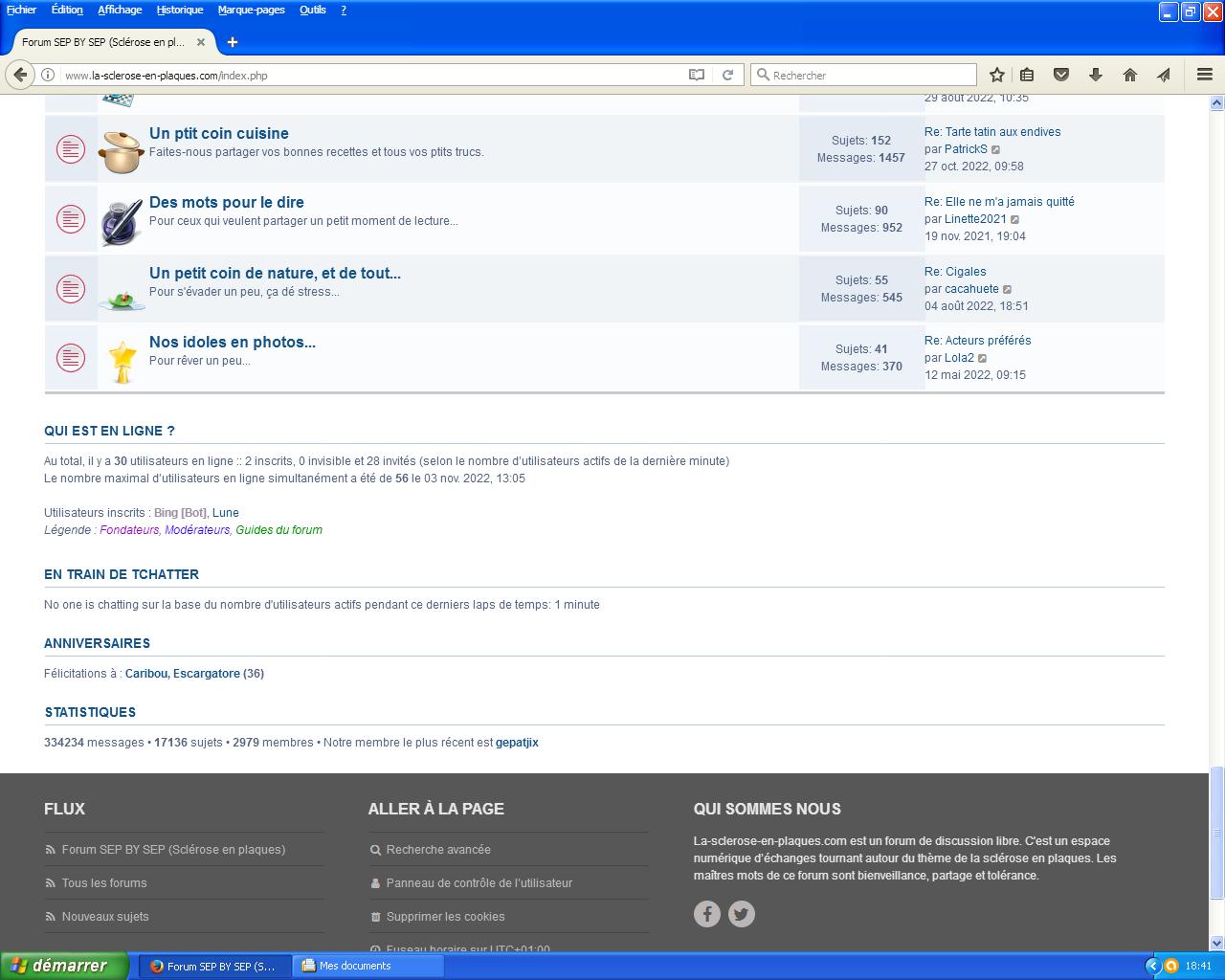The image size is (1225, 980).
Task: Open the Affichage menu
Action: pos(120,10)
